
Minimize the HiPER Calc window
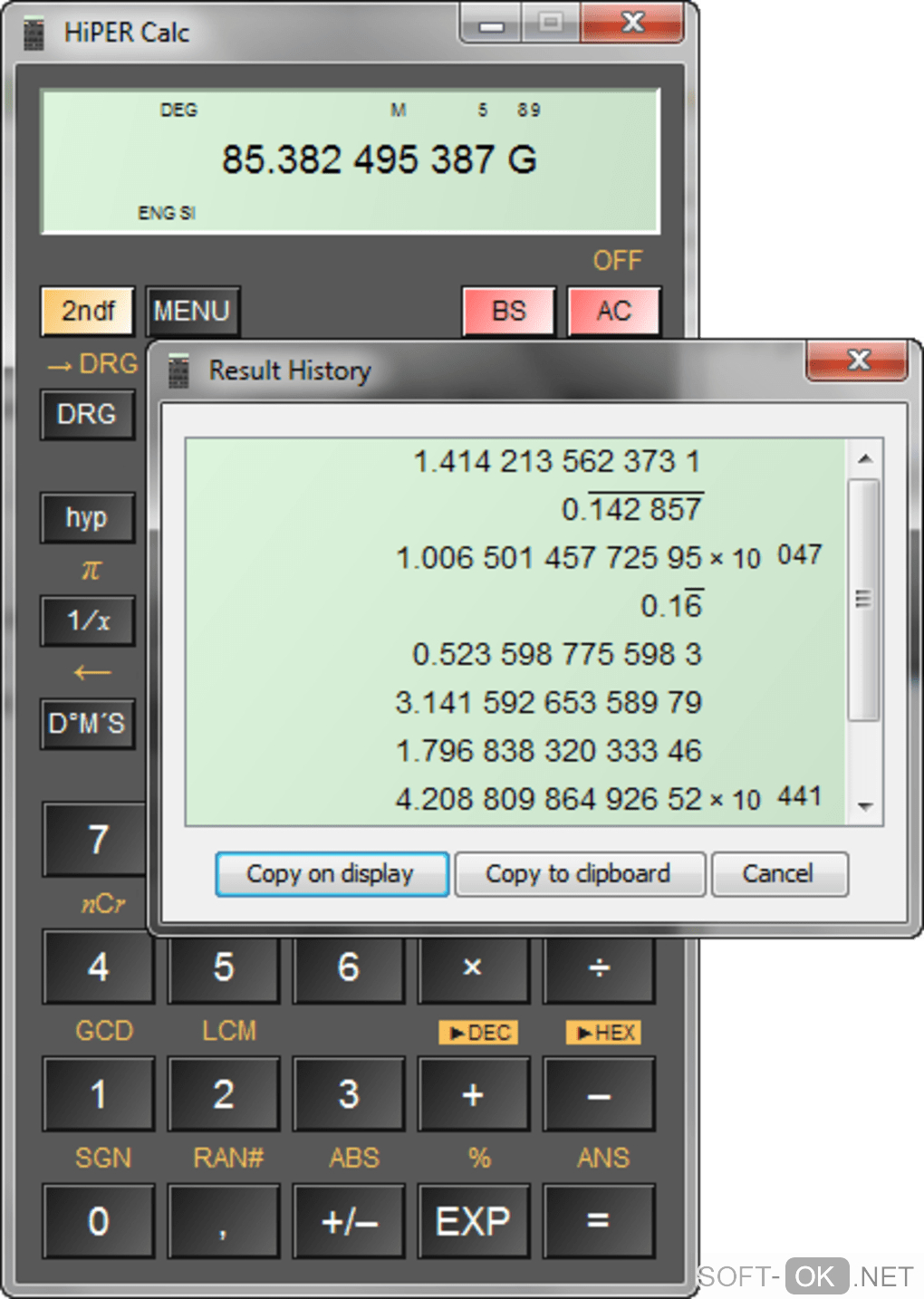coord(492,23)
